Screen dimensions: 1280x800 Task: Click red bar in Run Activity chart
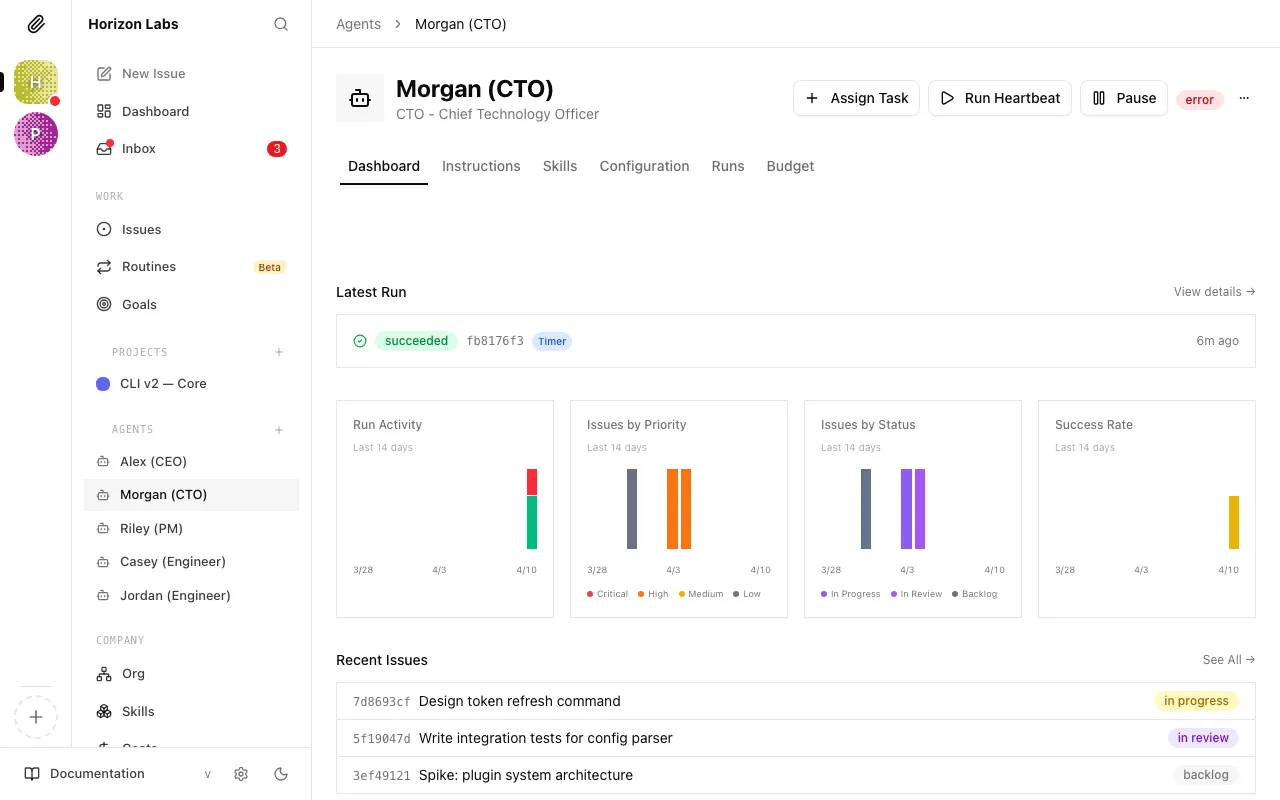[x=532, y=482]
